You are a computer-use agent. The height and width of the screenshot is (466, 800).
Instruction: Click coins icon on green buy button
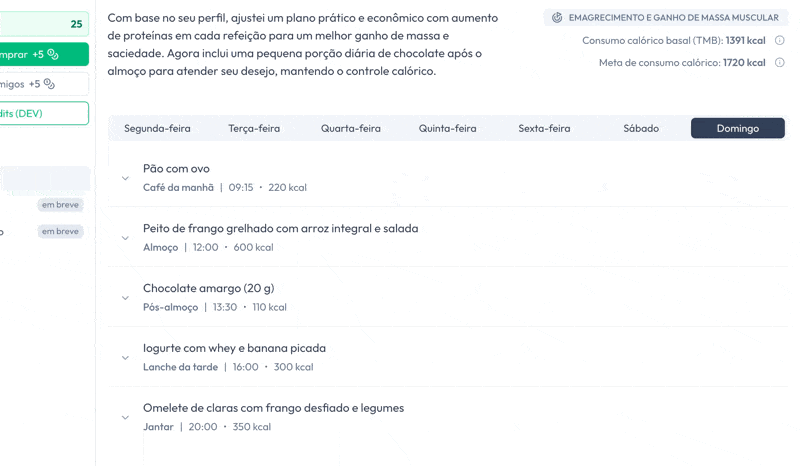pyautogui.click(x=53, y=55)
